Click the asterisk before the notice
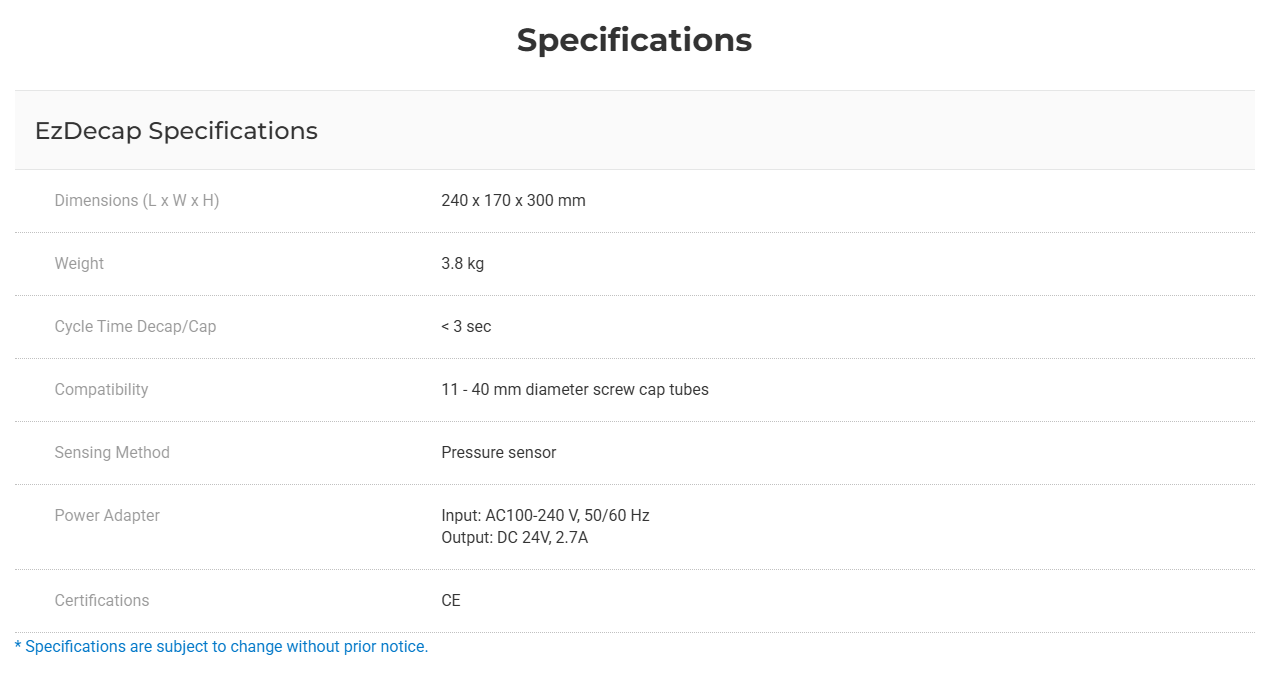The height and width of the screenshot is (687, 1280). pos(18,645)
